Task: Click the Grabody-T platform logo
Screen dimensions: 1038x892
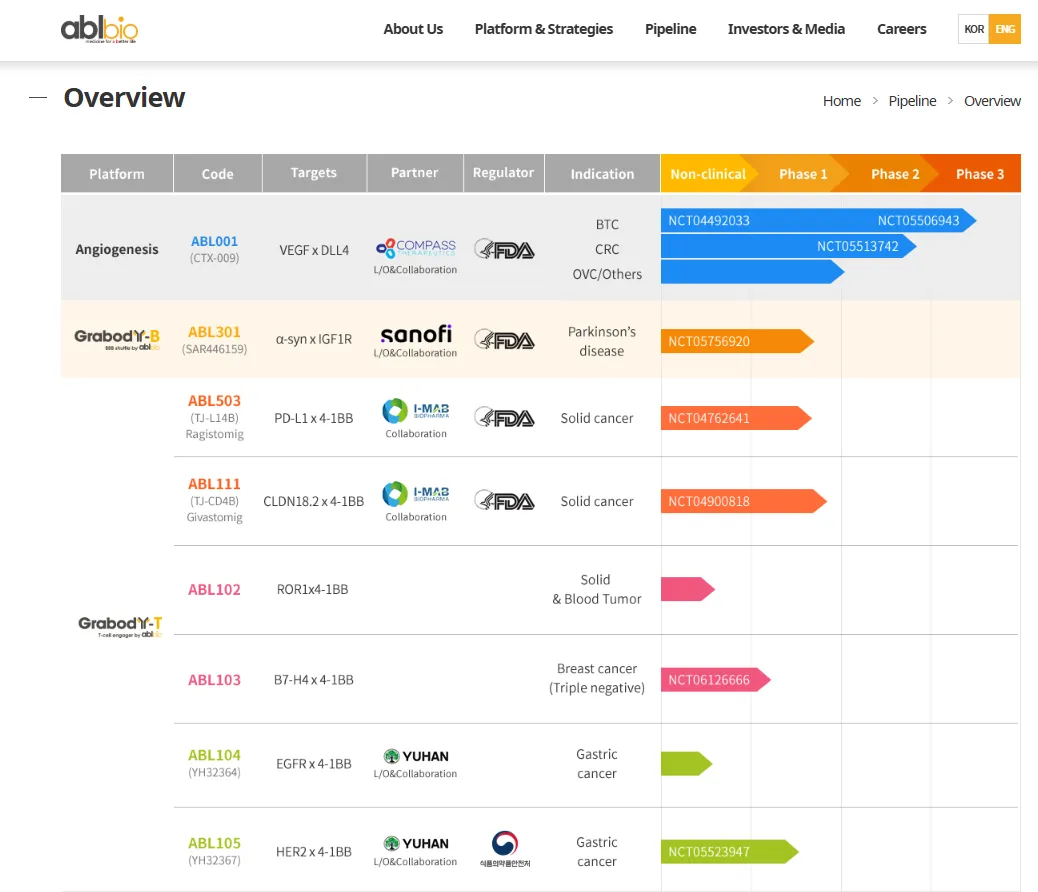Action: [120, 625]
